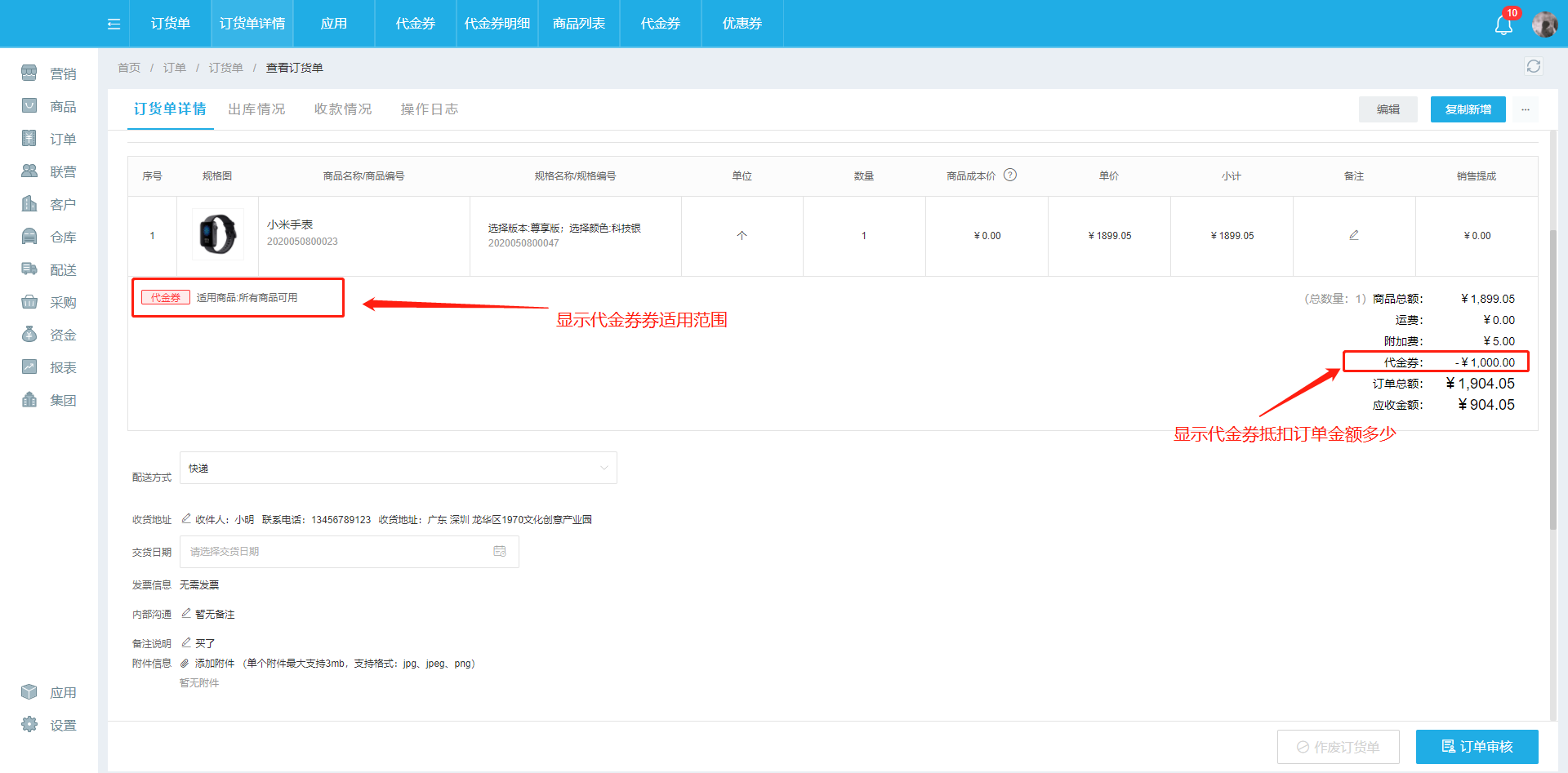
Task: Click the 复制新增 button
Action: click(x=1468, y=109)
